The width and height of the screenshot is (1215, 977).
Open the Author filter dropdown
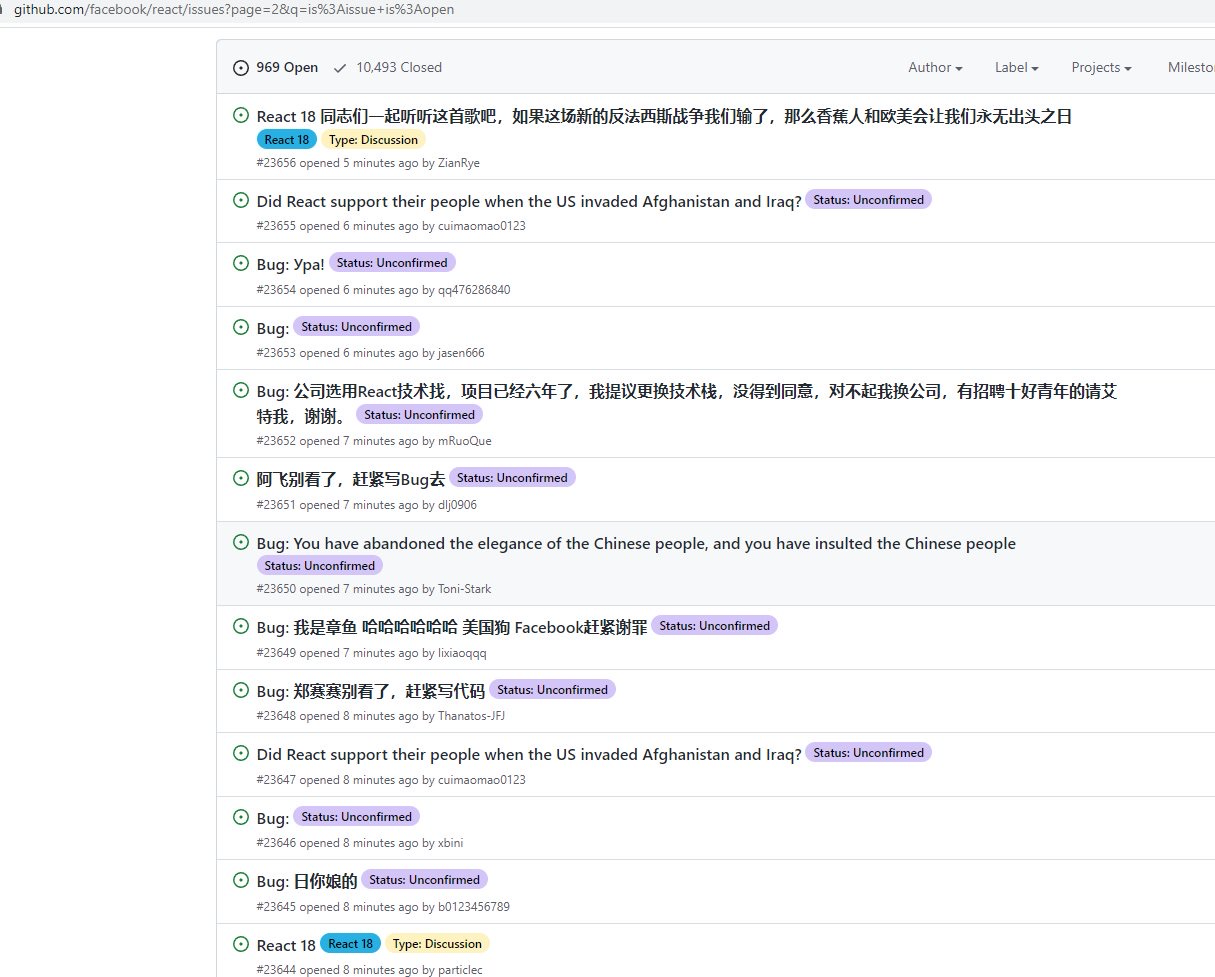point(935,67)
